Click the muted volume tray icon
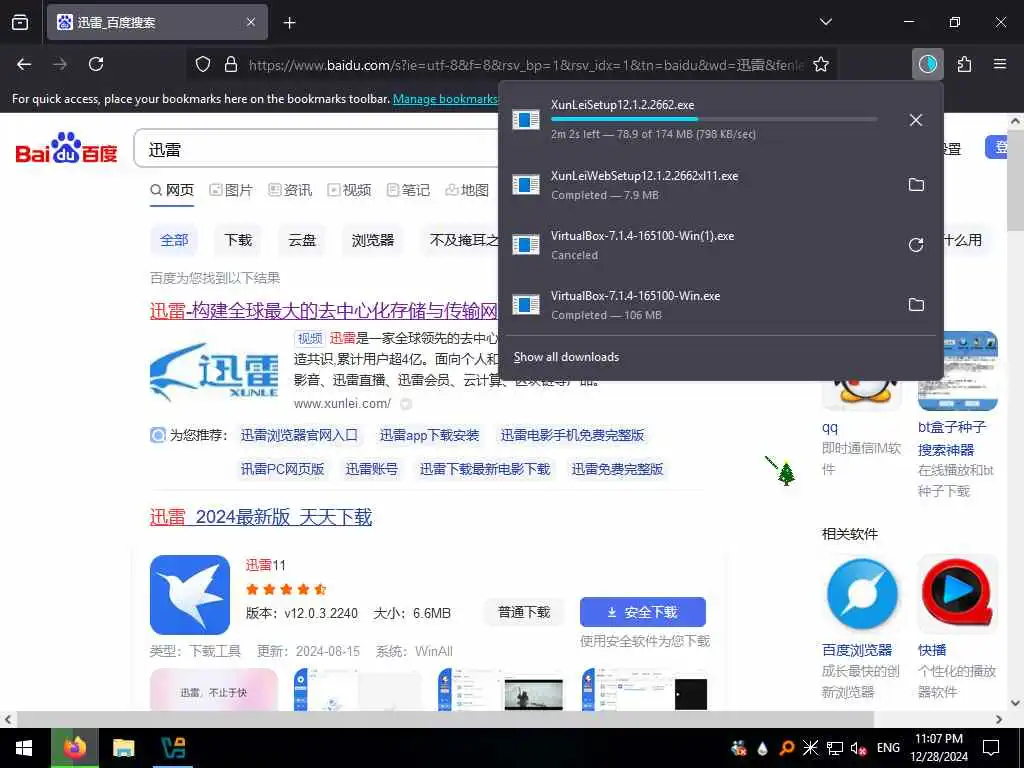 (858, 748)
